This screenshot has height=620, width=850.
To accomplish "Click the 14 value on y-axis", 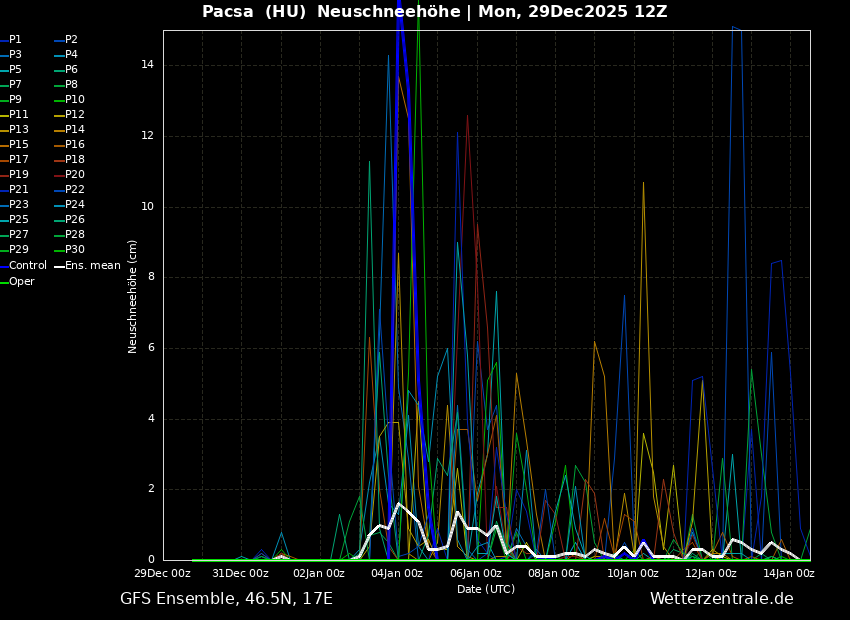I will click(147, 65).
